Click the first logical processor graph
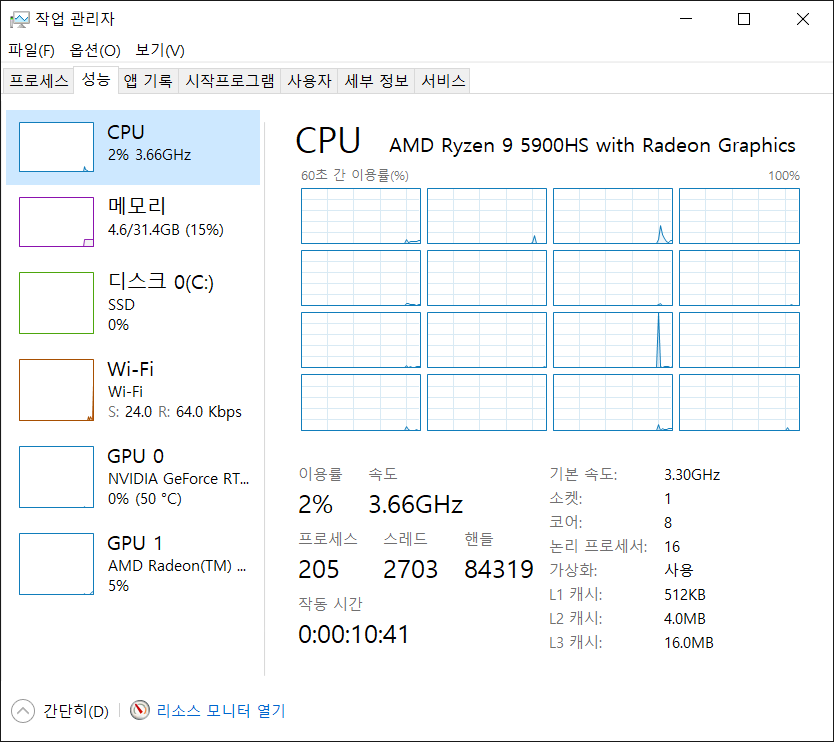The height and width of the screenshot is (742, 834). (361, 216)
